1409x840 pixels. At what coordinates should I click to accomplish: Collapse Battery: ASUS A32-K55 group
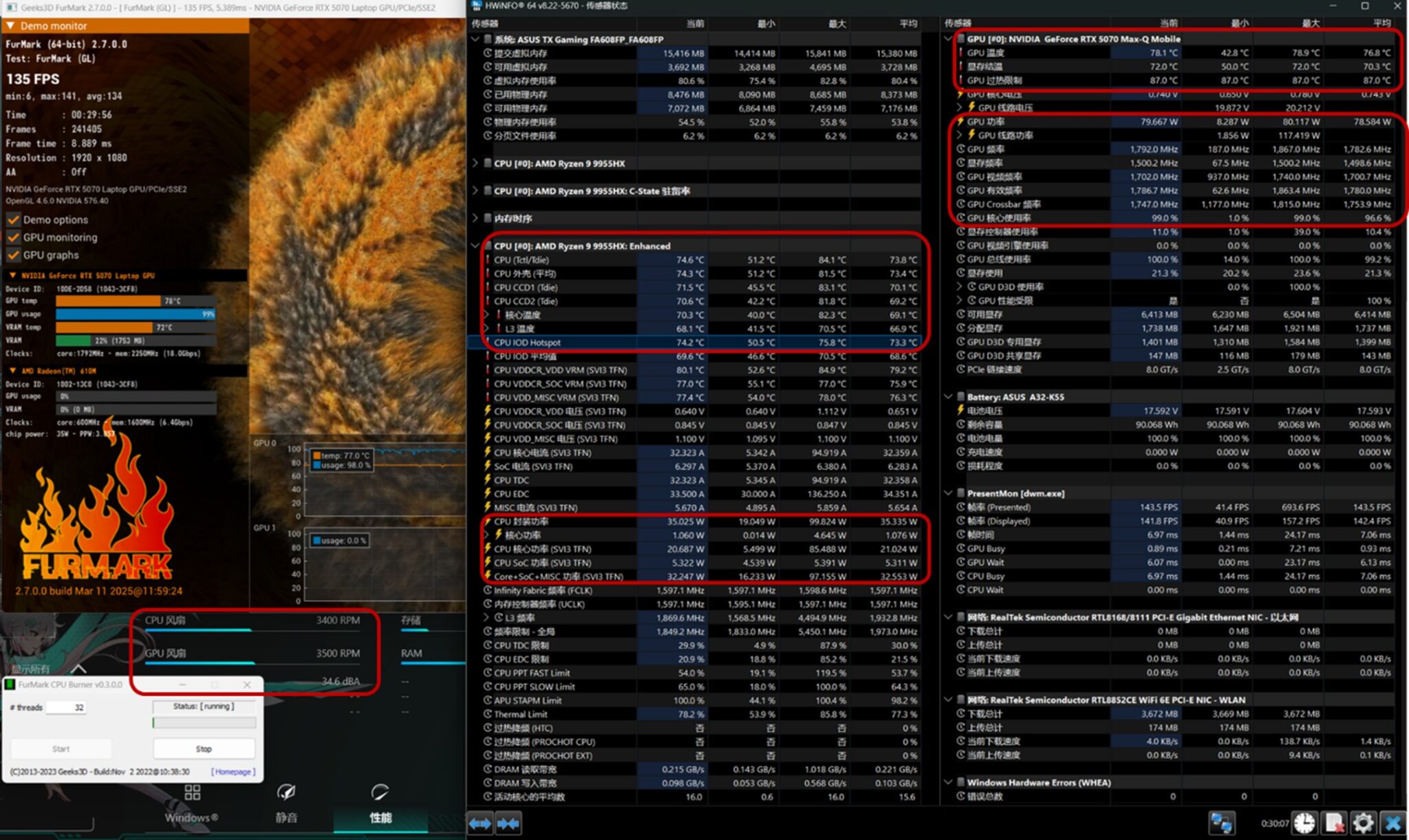pos(948,397)
